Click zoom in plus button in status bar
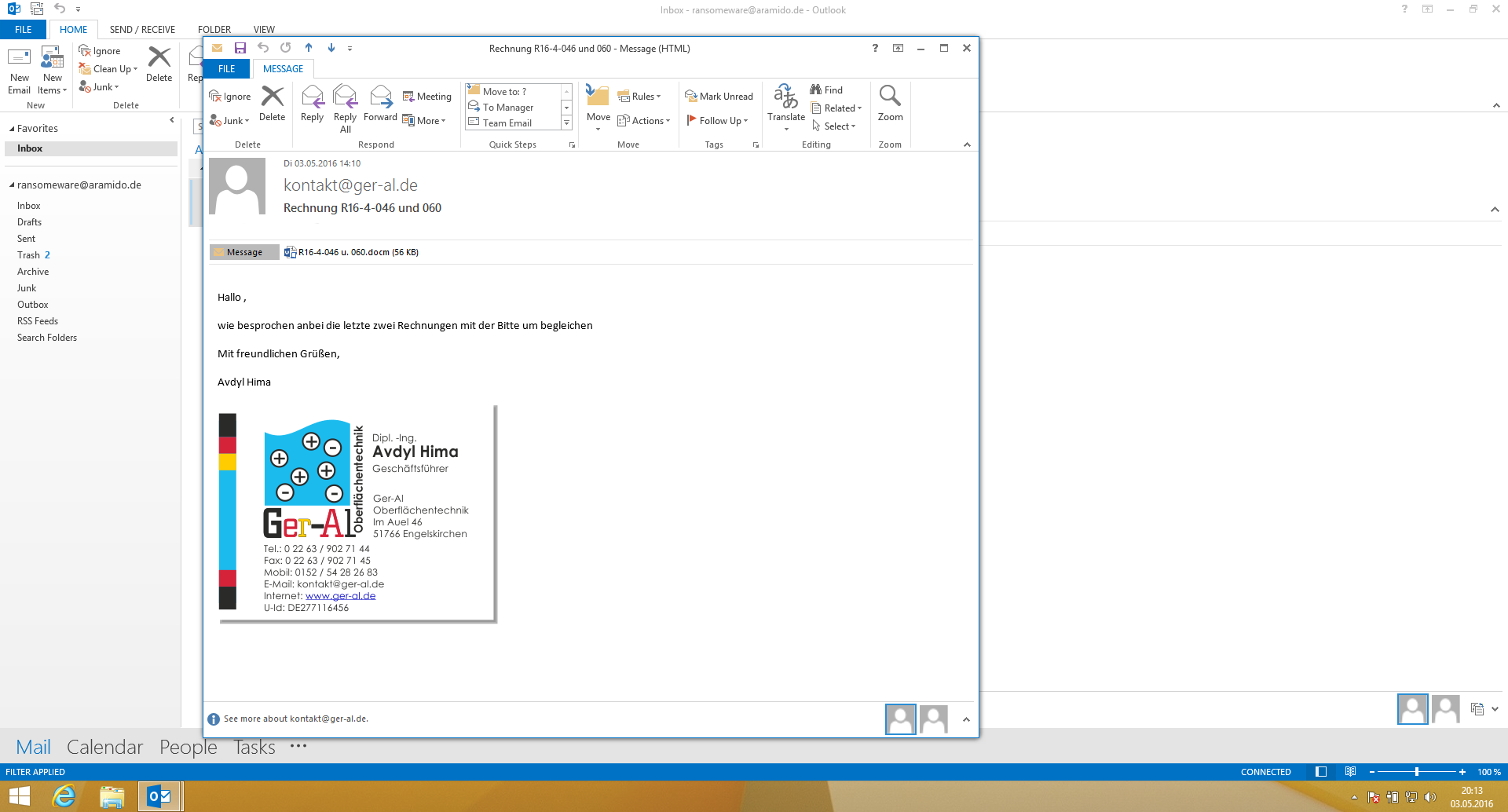The image size is (1508, 812). (x=1462, y=772)
